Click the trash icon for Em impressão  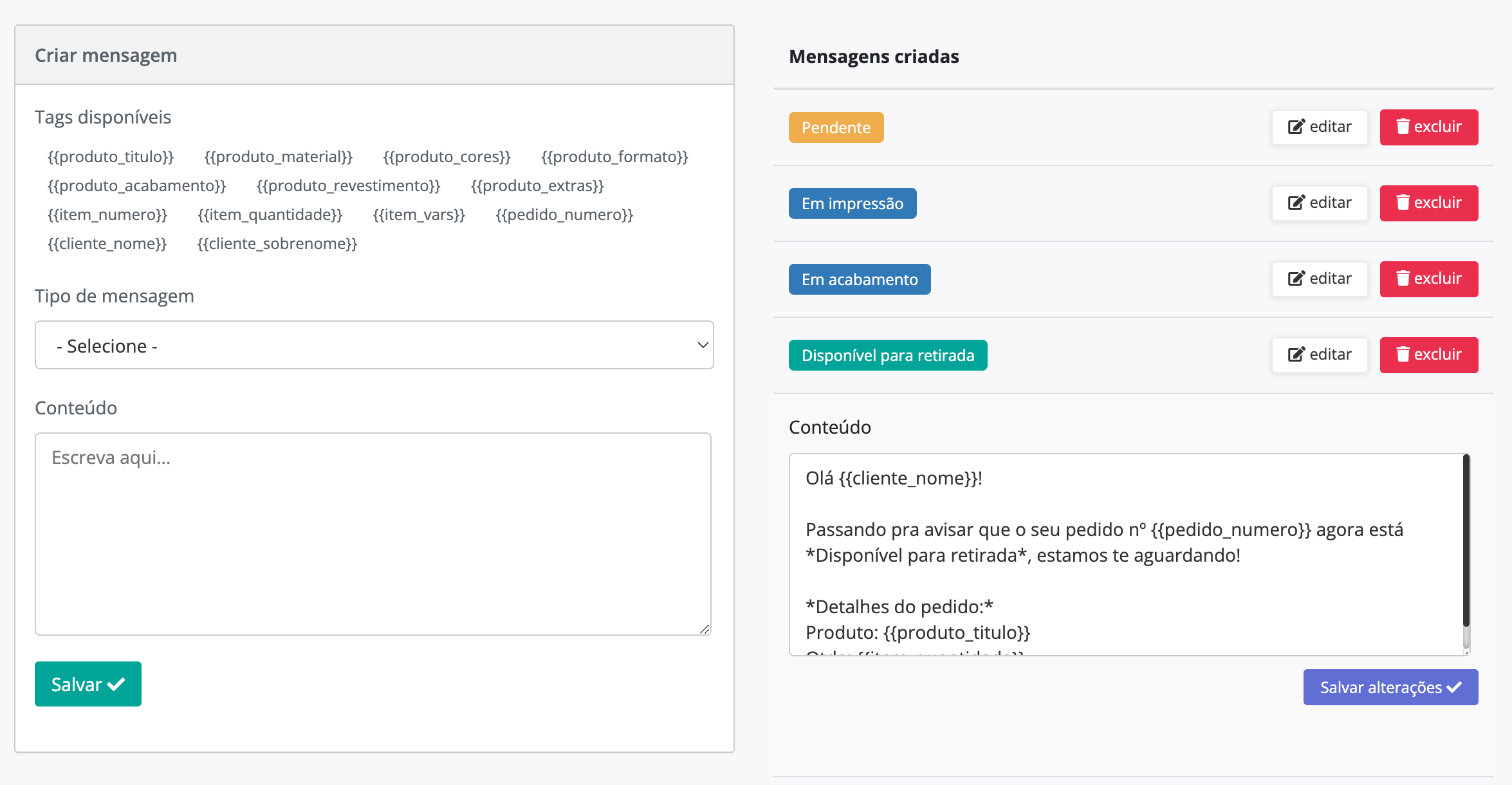pos(1403,203)
